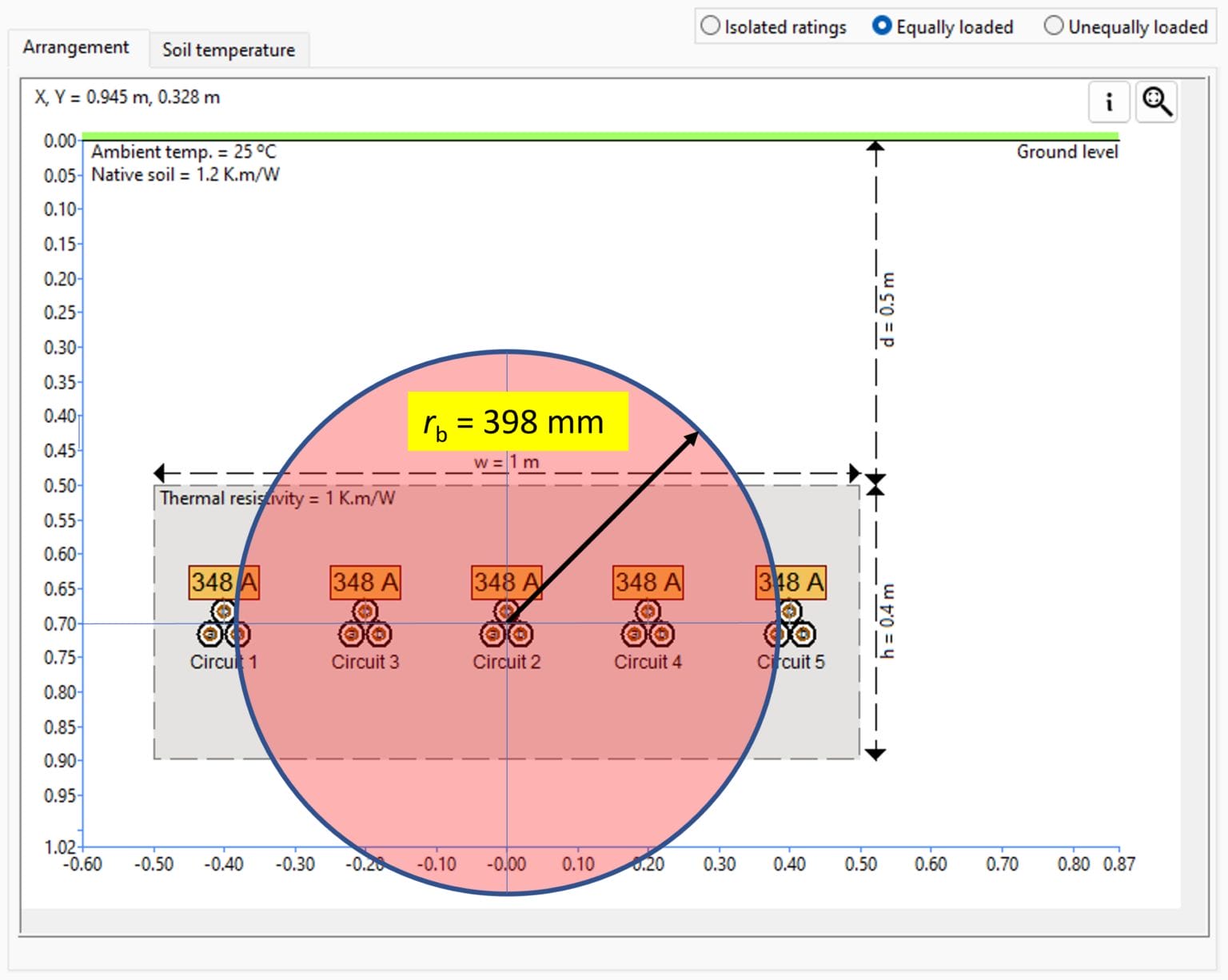Open the Soil temperature tab
The height and width of the screenshot is (980, 1228).
click(229, 50)
